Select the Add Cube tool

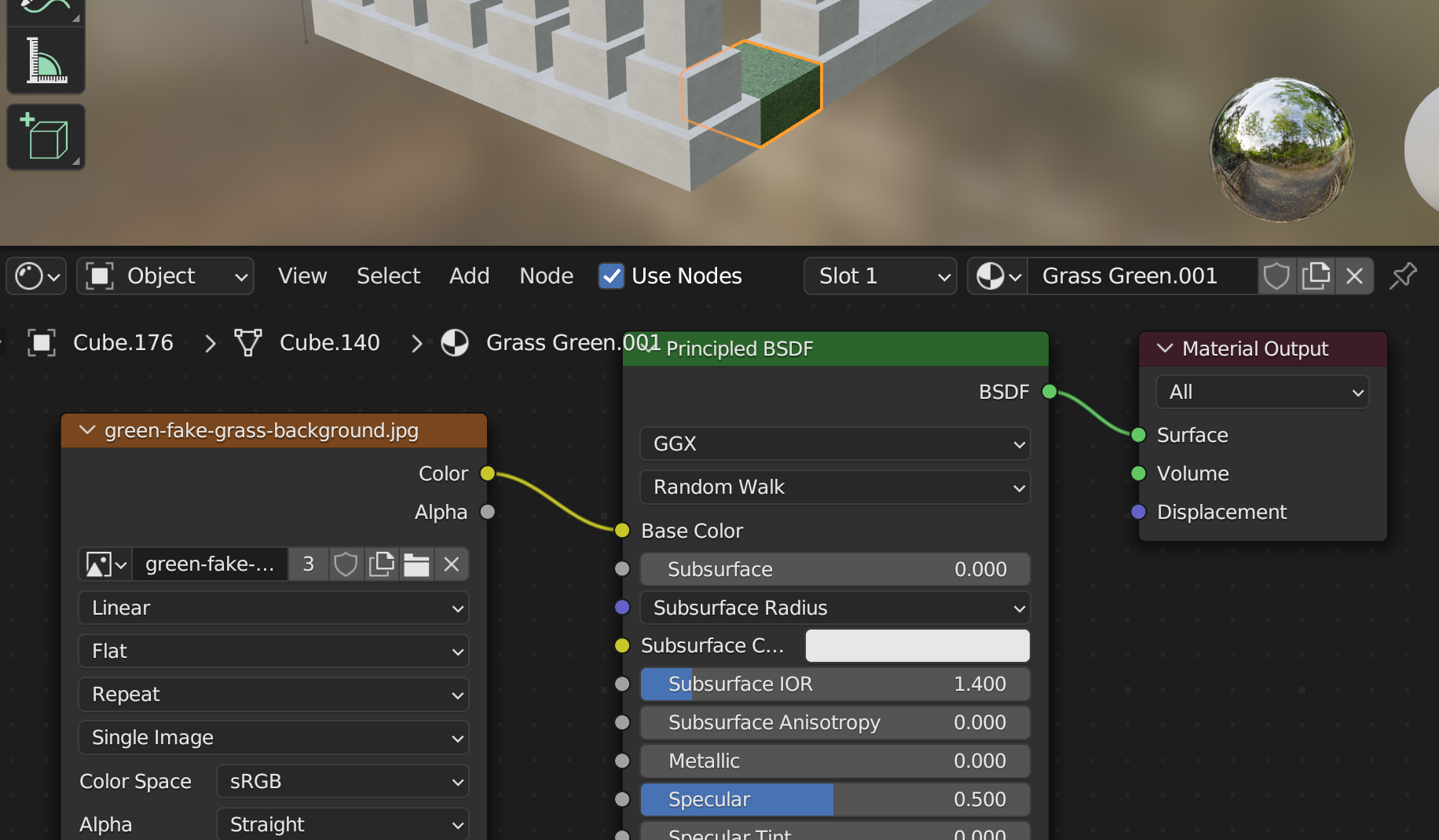click(46, 137)
